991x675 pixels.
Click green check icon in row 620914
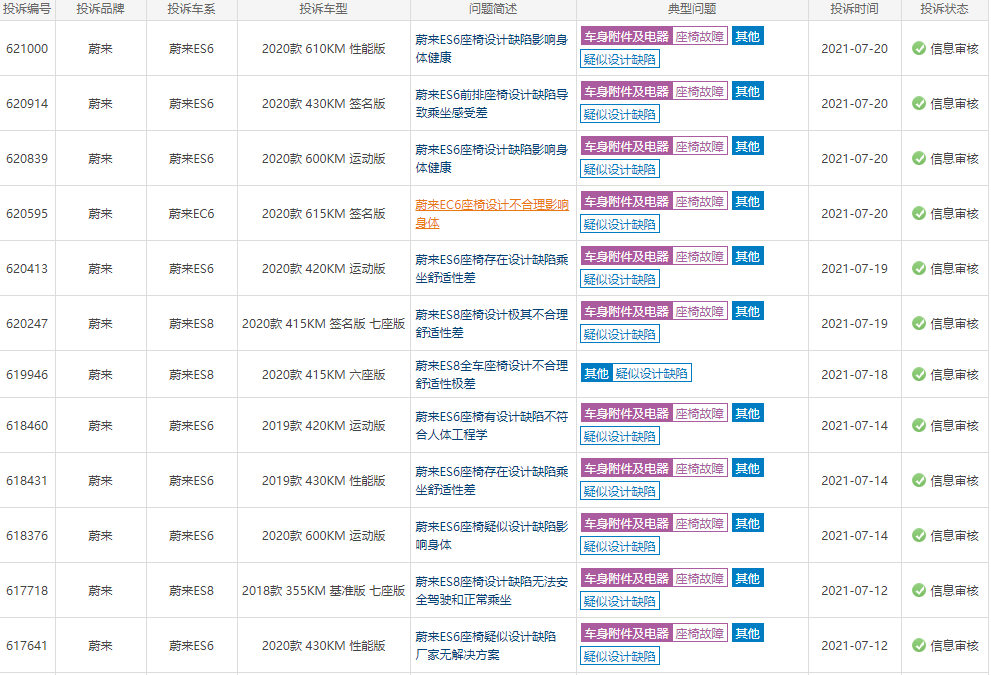[919, 104]
